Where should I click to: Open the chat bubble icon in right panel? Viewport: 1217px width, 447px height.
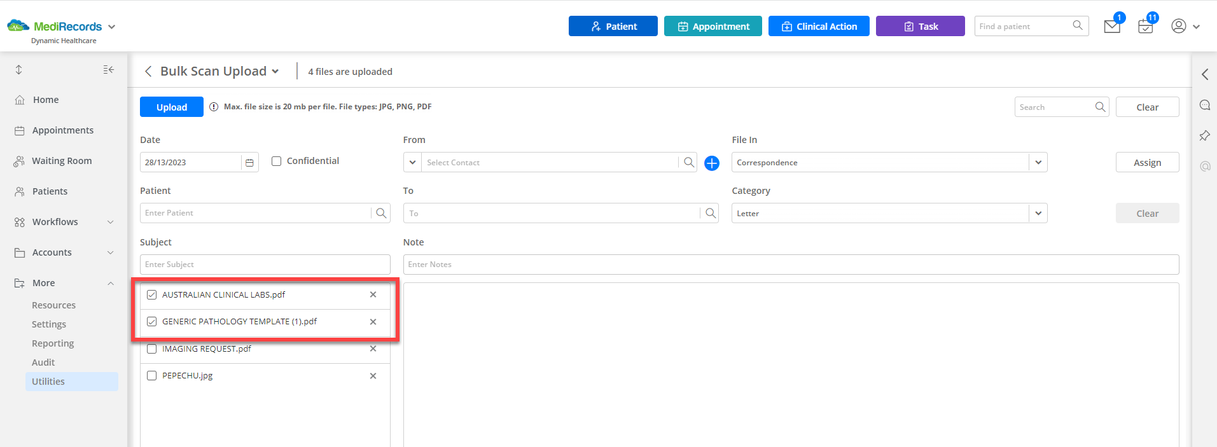pyautogui.click(x=1204, y=105)
